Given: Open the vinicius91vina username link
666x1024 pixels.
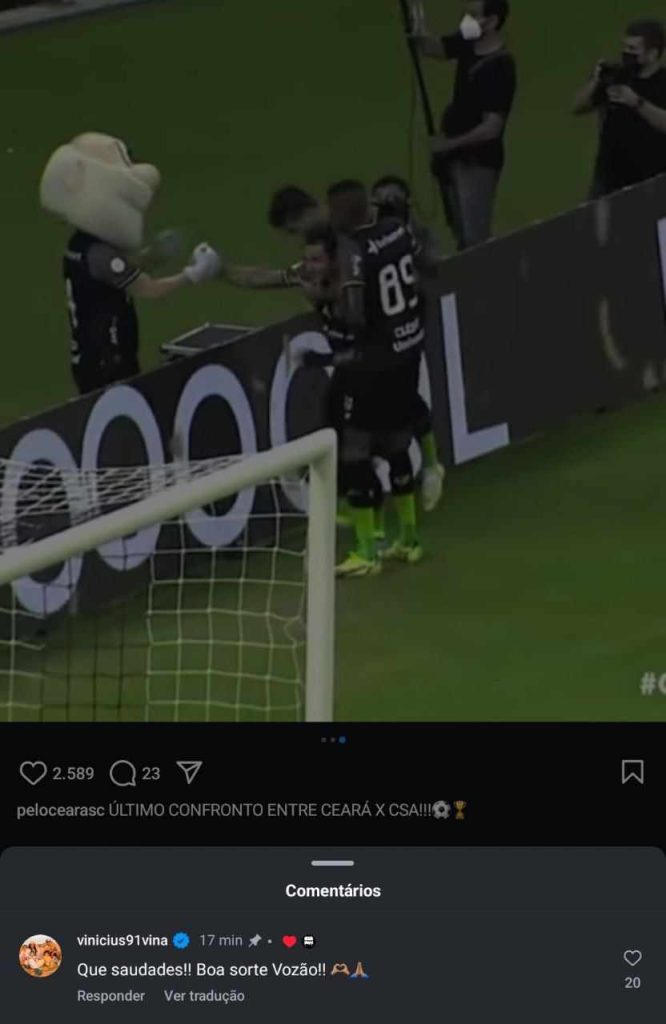Looking at the screenshot, I should [x=122, y=940].
